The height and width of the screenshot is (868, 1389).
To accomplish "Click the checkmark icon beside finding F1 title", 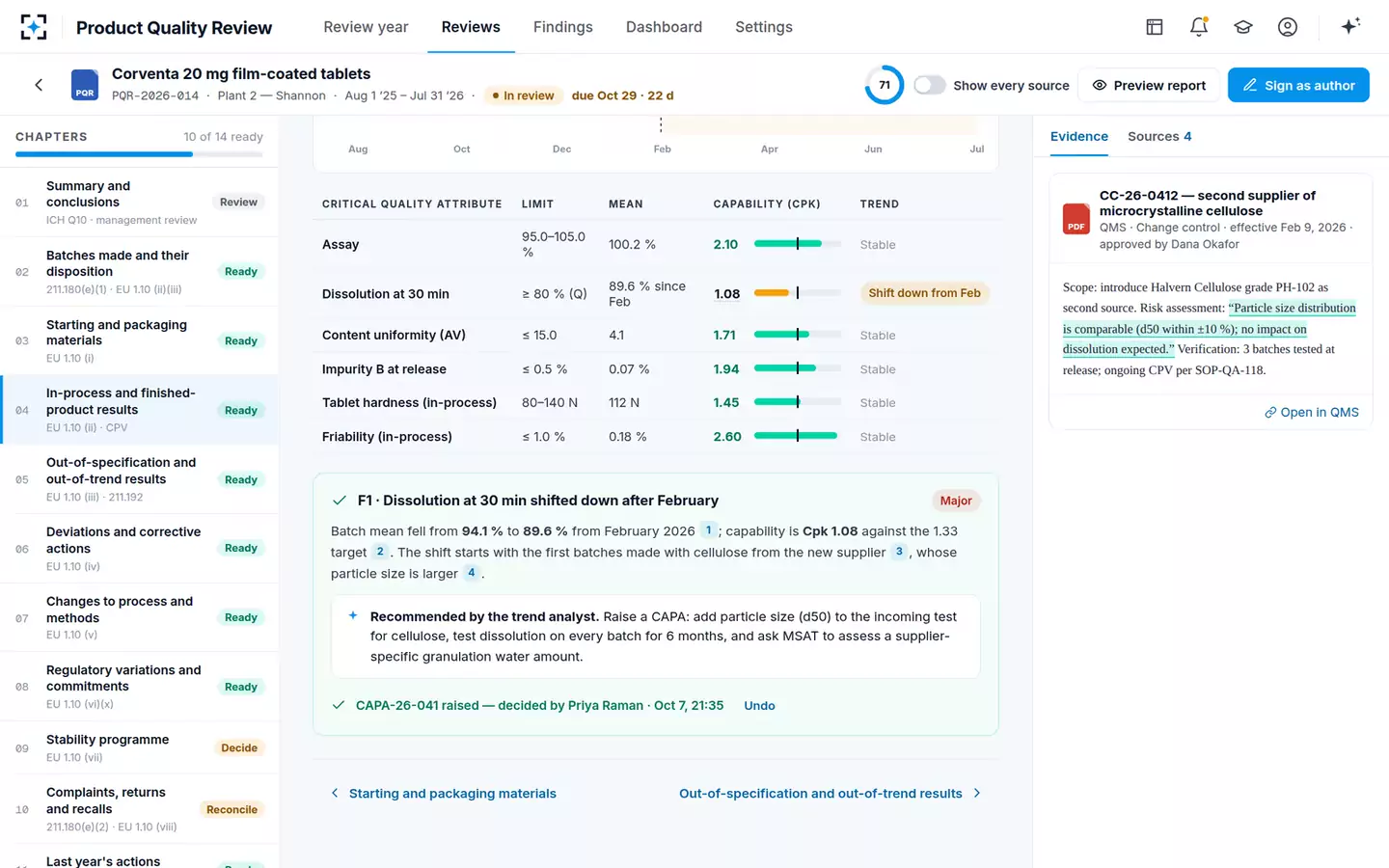I will (x=340, y=501).
